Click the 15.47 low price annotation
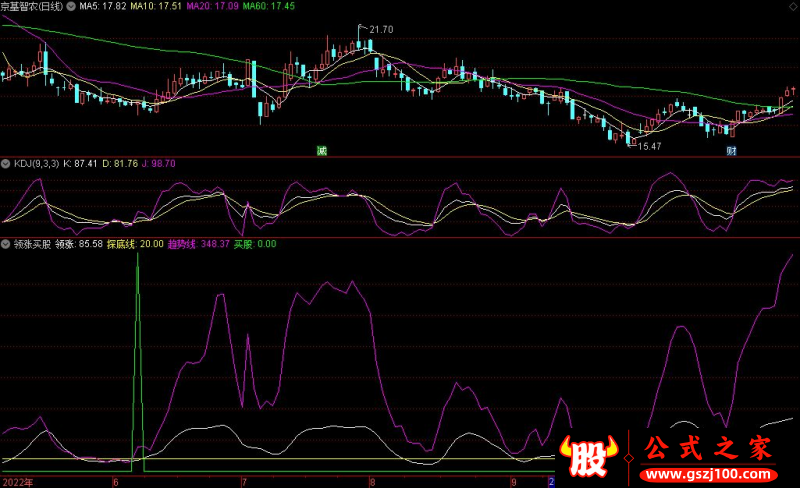This screenshot has width=800, height=488. coord(649,147)
